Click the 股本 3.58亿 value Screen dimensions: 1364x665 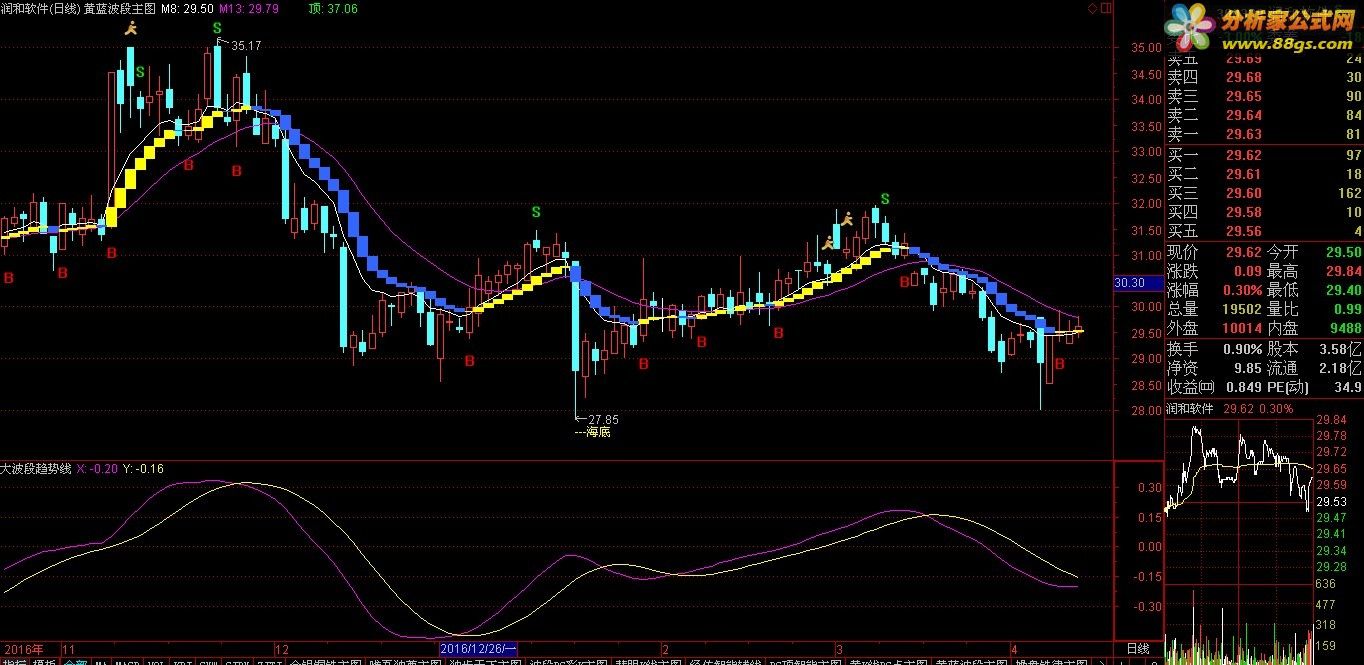(x=1340, y=350)
